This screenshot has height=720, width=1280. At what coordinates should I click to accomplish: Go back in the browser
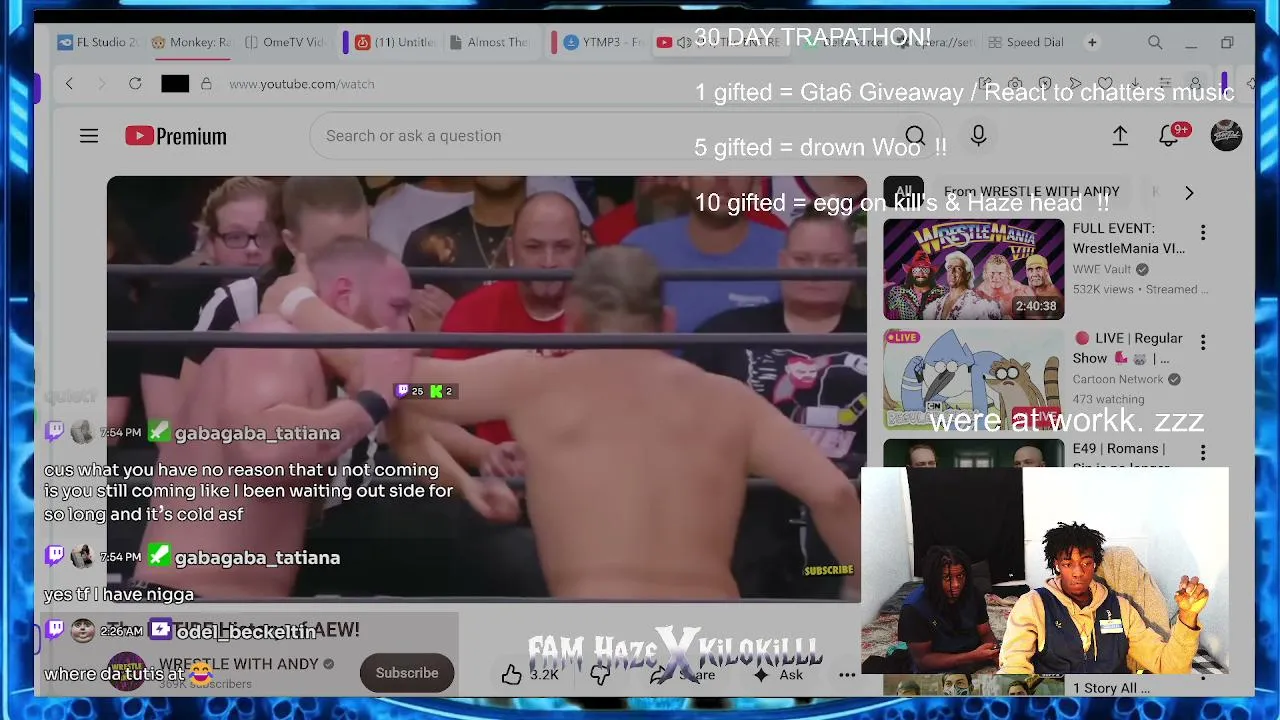[x=69, y=84]
